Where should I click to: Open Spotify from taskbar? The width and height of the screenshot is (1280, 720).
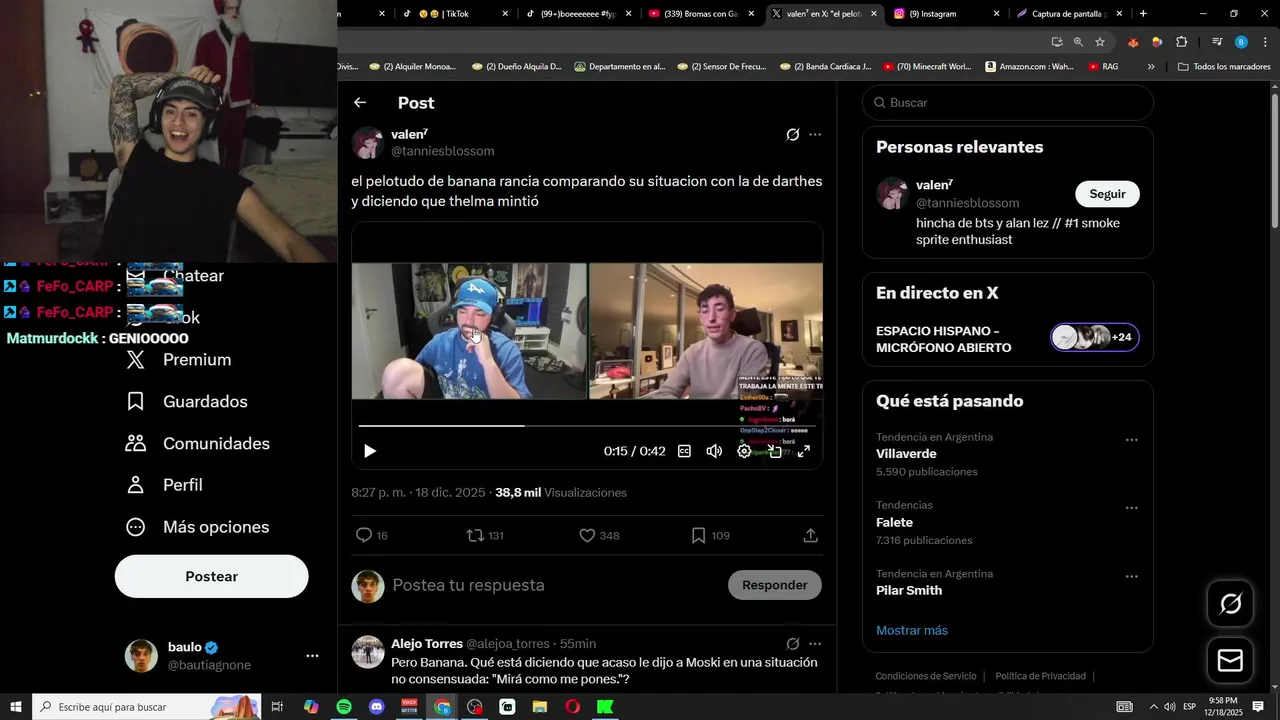coord(344,707)
